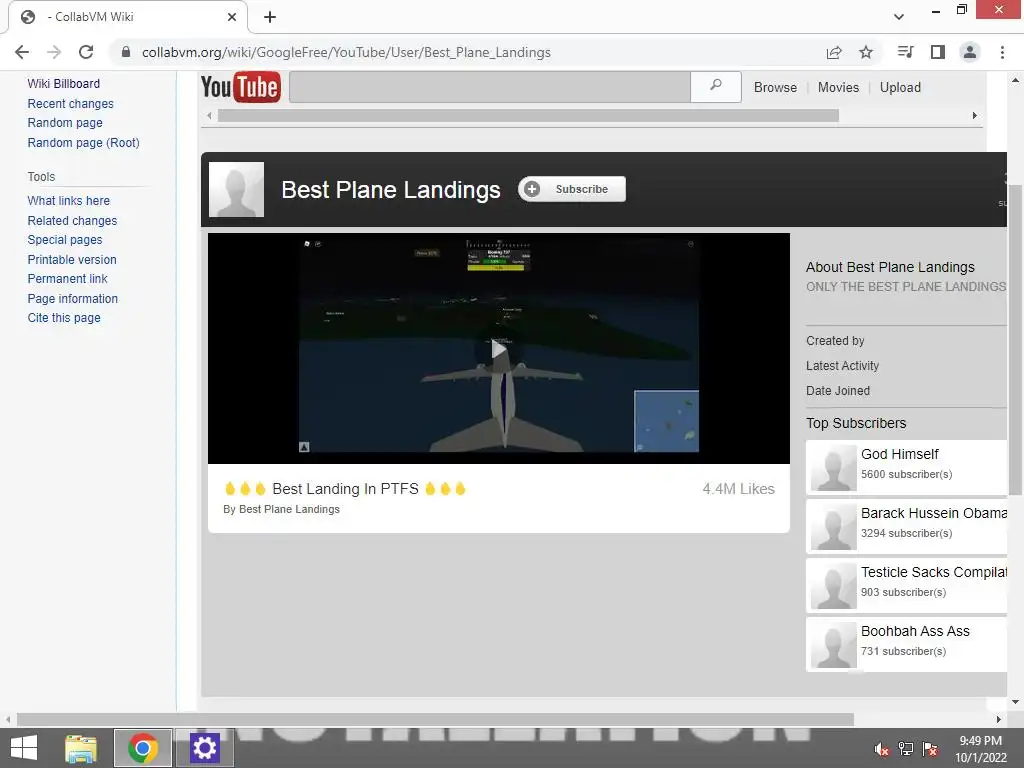Click Testicle Sacks Compilat subscriber avatar
The width and height of the screenshot is (1024, 768).
833,586
